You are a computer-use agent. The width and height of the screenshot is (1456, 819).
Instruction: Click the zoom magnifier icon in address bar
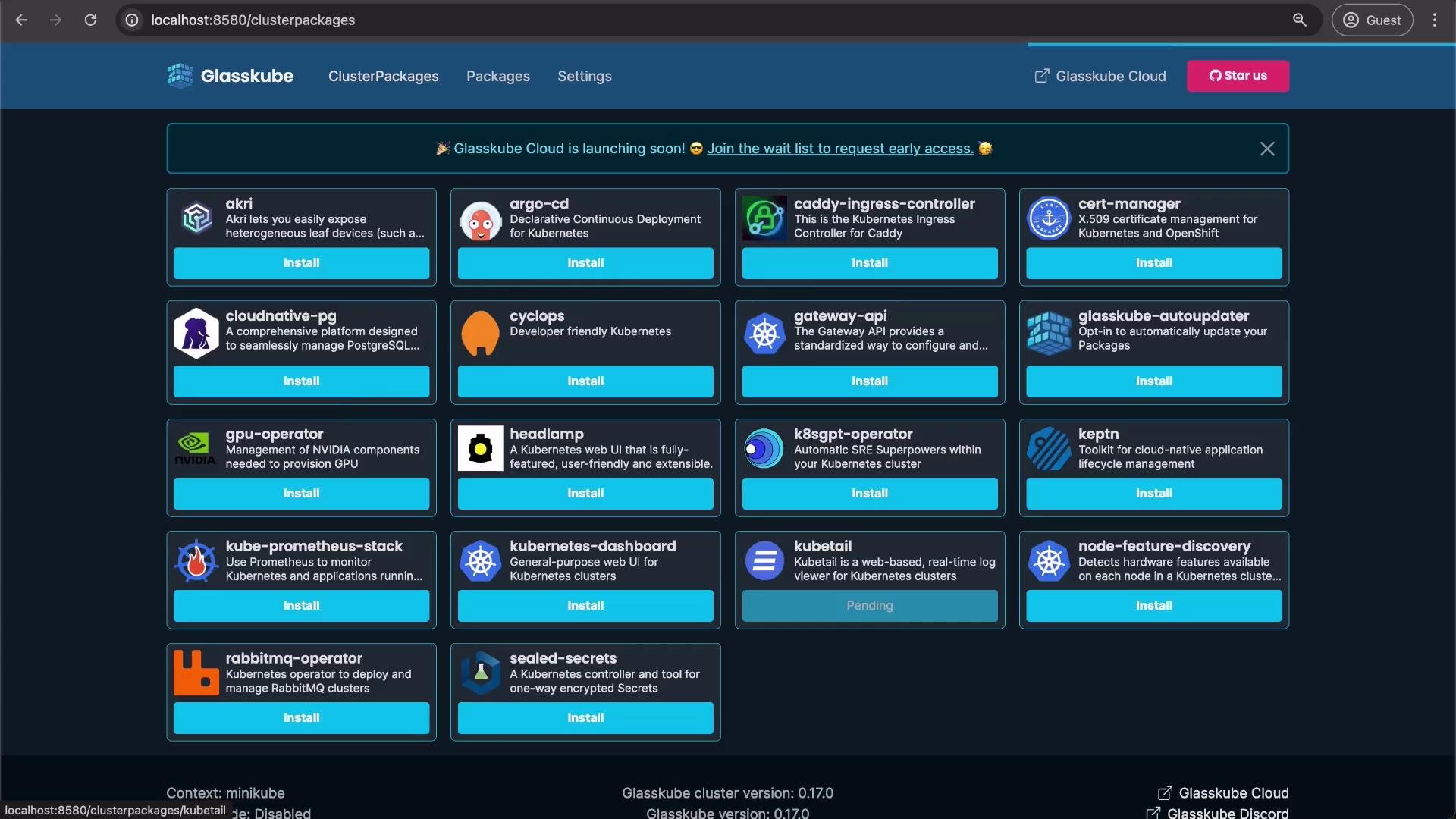click(x=1300, y=20)
